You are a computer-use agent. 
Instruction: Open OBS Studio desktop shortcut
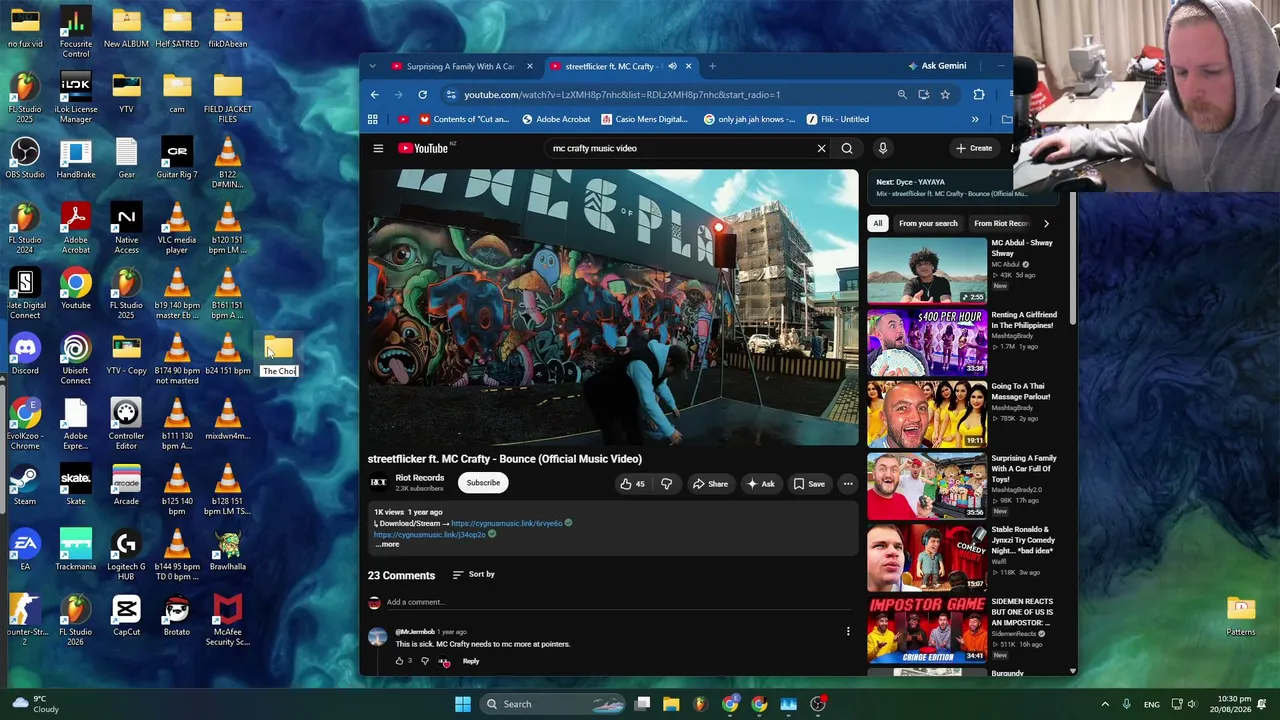coord(25,159)
